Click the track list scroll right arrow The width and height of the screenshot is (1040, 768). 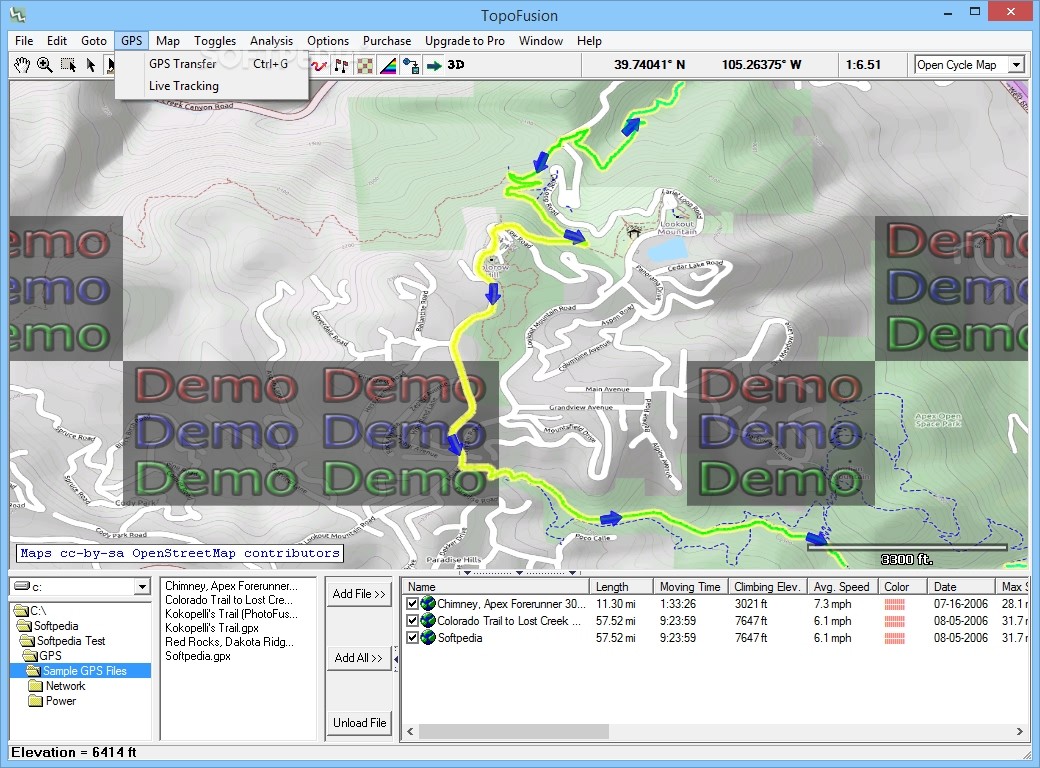click(1019, 732)
